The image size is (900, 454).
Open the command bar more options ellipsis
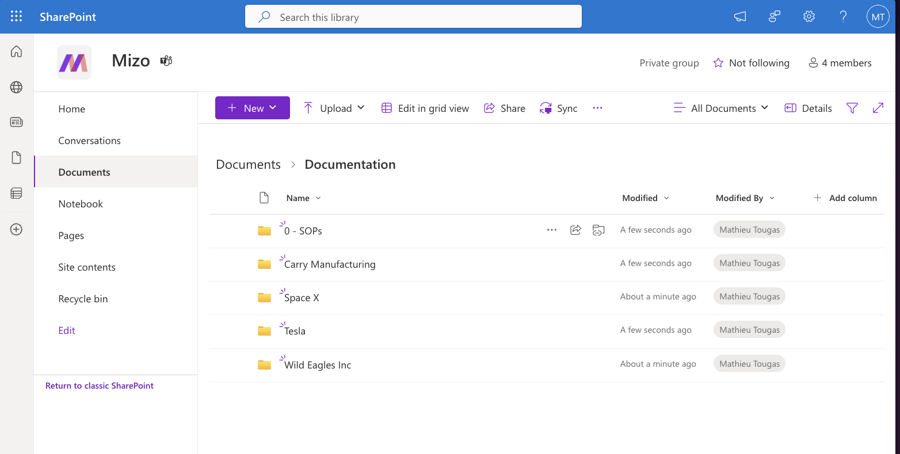tap(598, 108)
